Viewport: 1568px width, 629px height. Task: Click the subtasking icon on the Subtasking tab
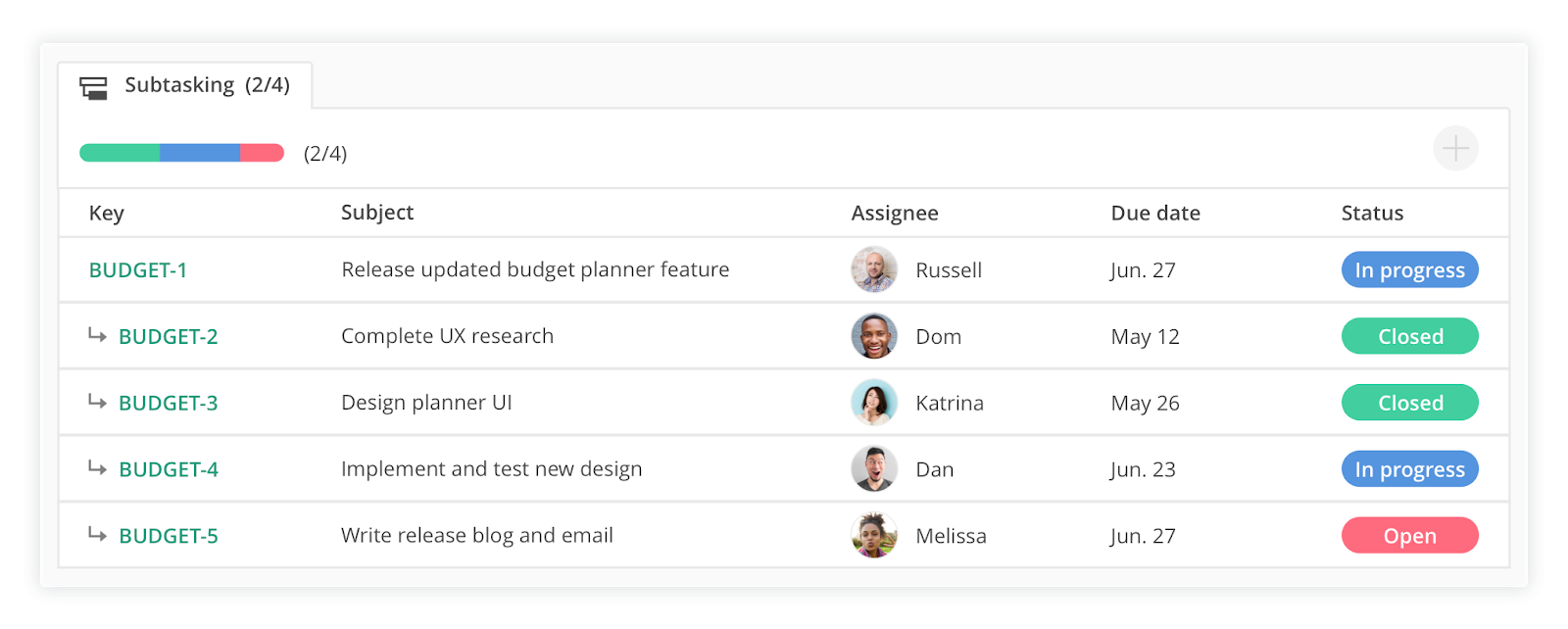click(94, 86)
